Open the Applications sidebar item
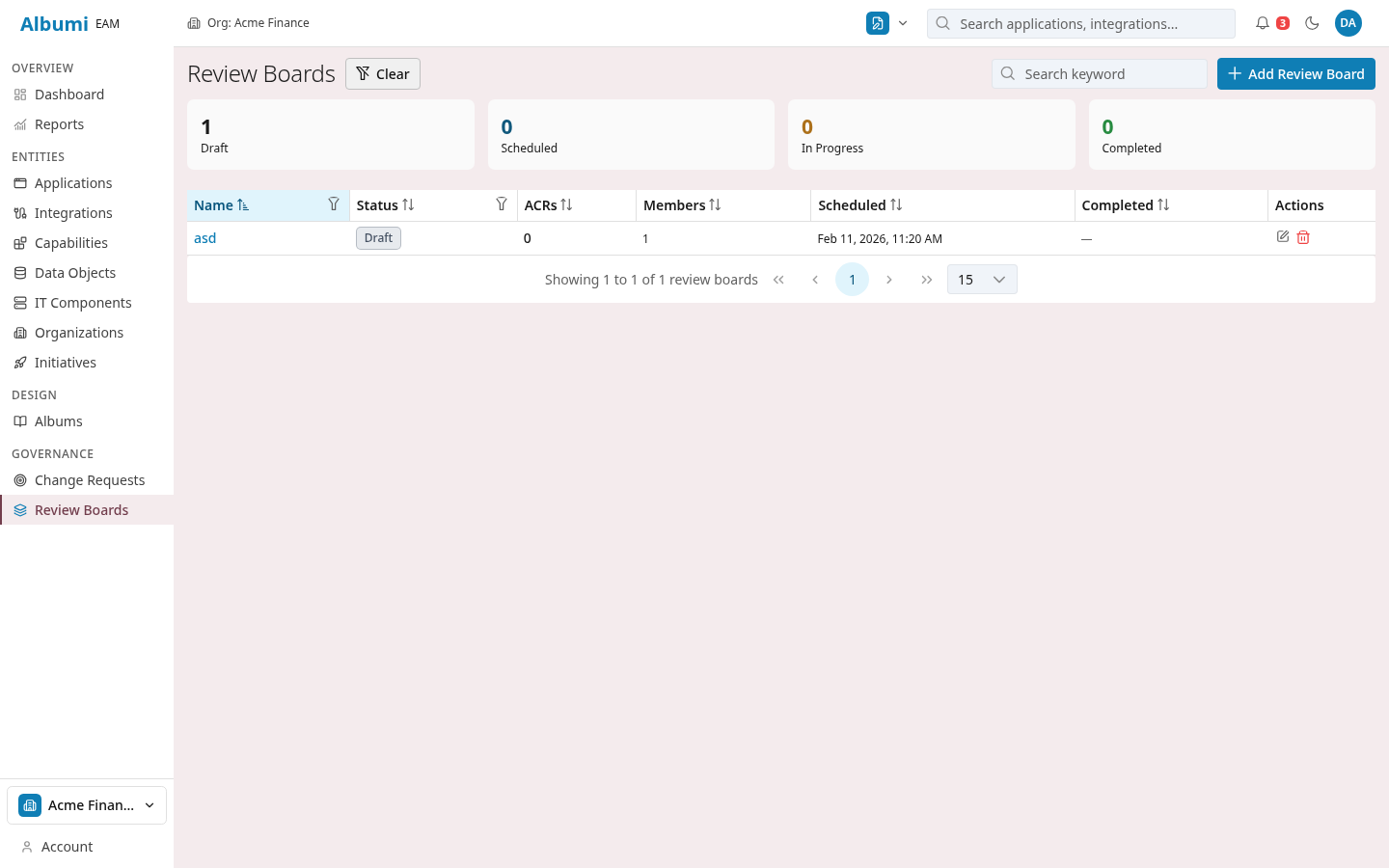1389x868 pixels. pyautogui.click(x=73, y=183)
